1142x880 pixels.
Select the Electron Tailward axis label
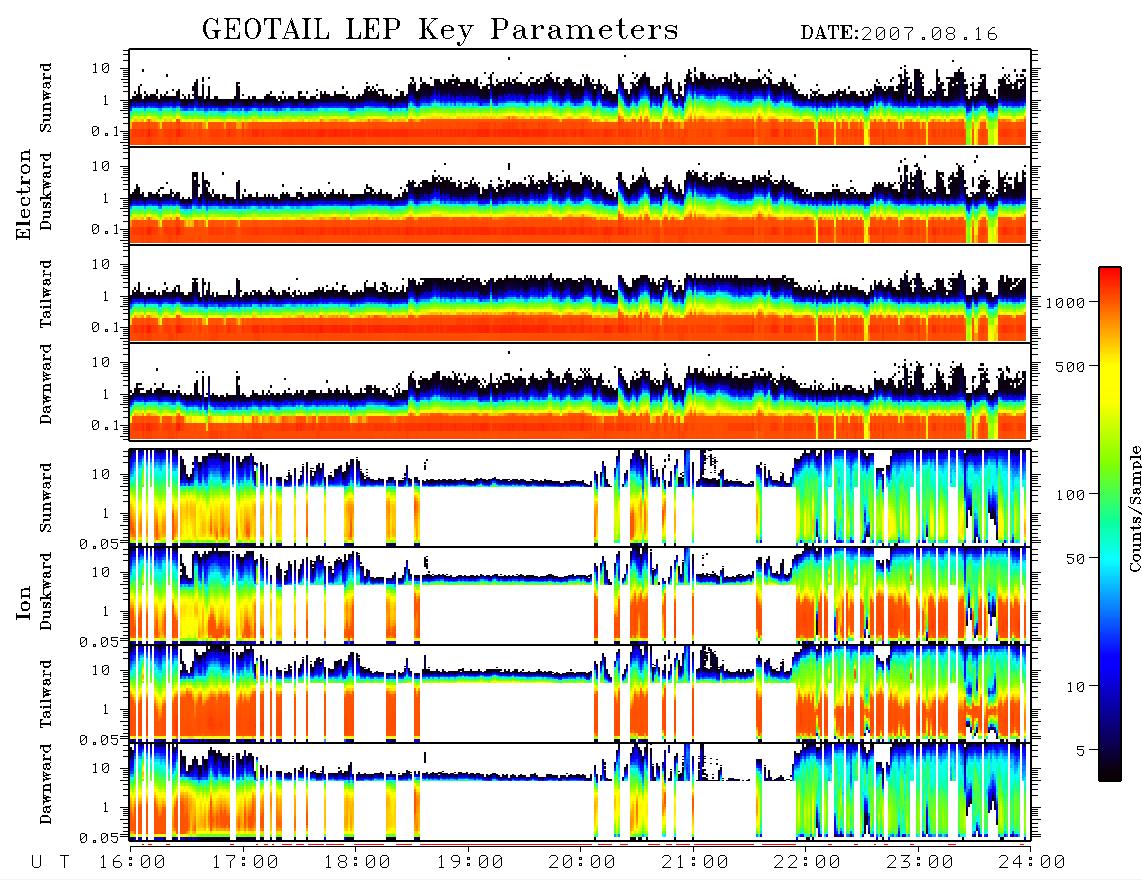point(46,294)
